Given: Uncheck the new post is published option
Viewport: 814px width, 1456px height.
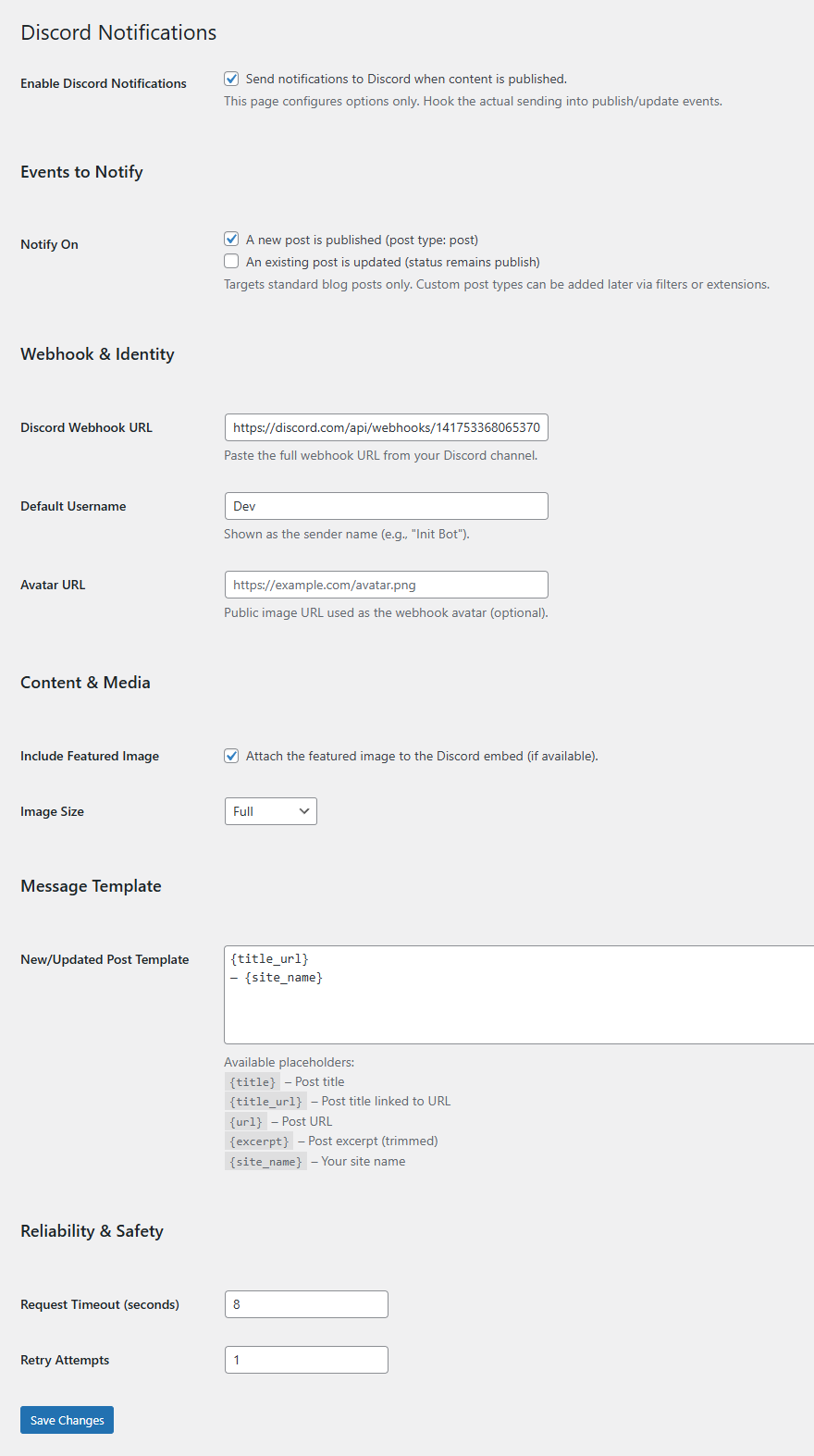Looking at the screenshot, I should tap(231, 240).
